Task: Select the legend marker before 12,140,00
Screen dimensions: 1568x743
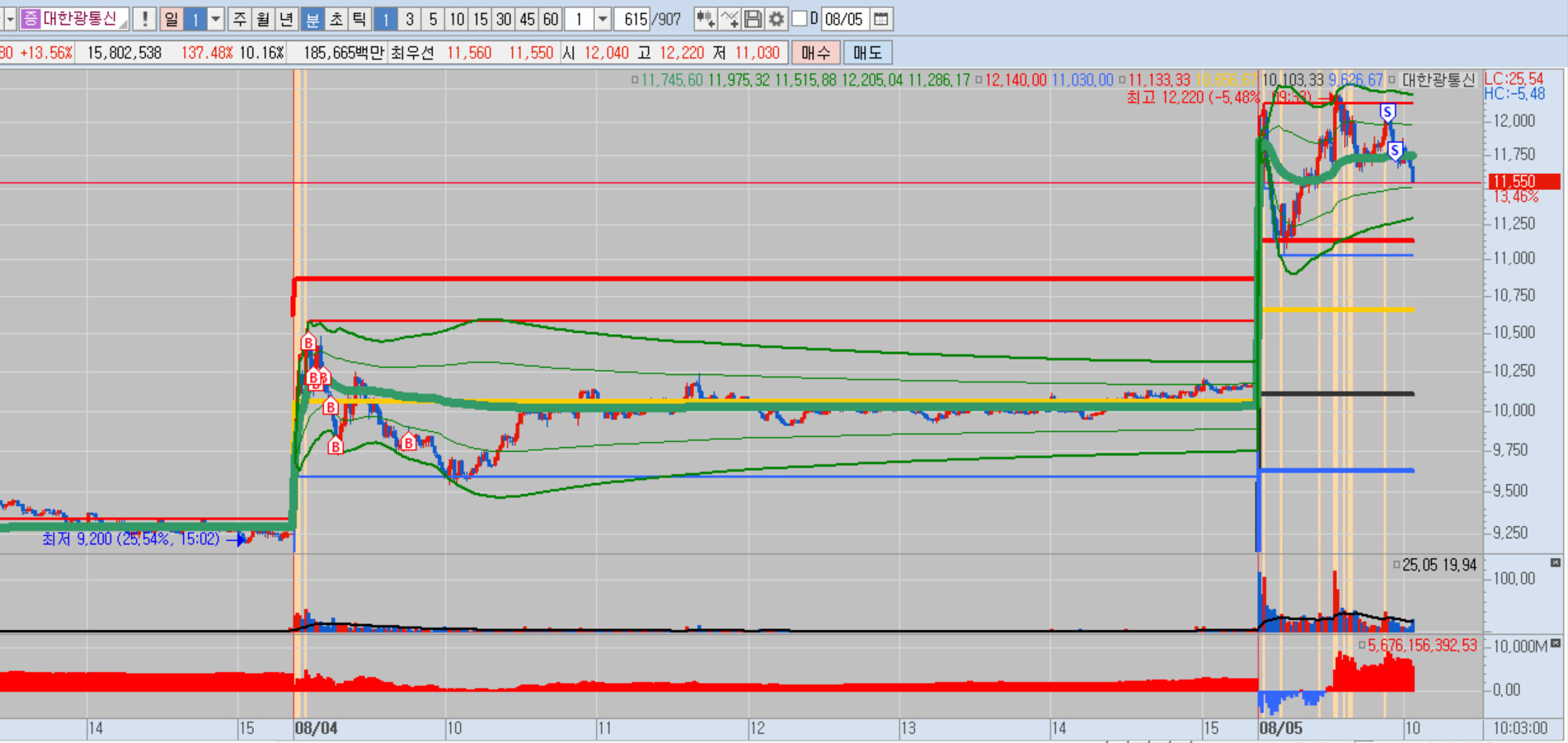Action: pyautogui.click(x=979, y=80)
